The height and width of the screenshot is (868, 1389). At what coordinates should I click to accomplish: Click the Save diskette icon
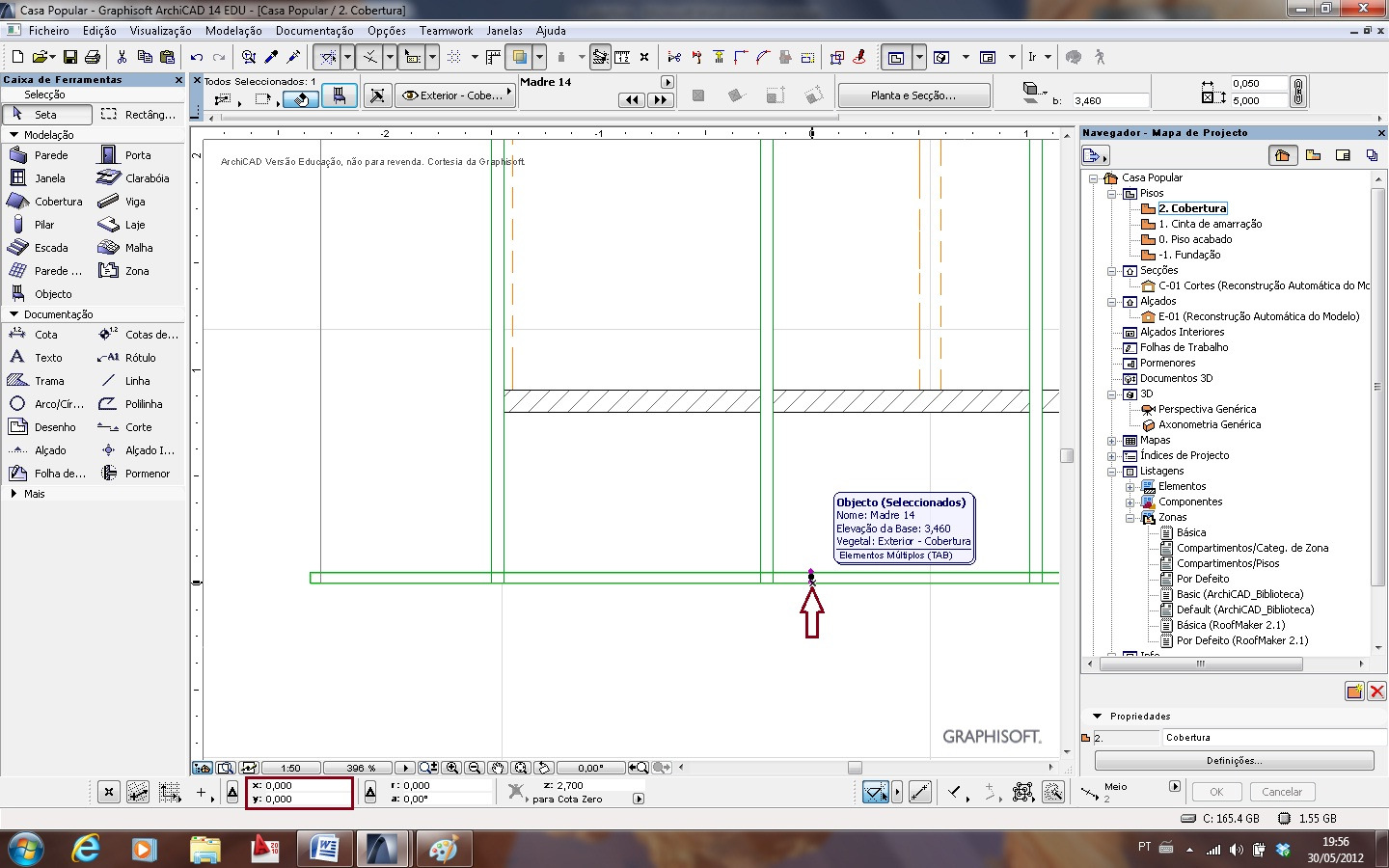click(70, 58)
